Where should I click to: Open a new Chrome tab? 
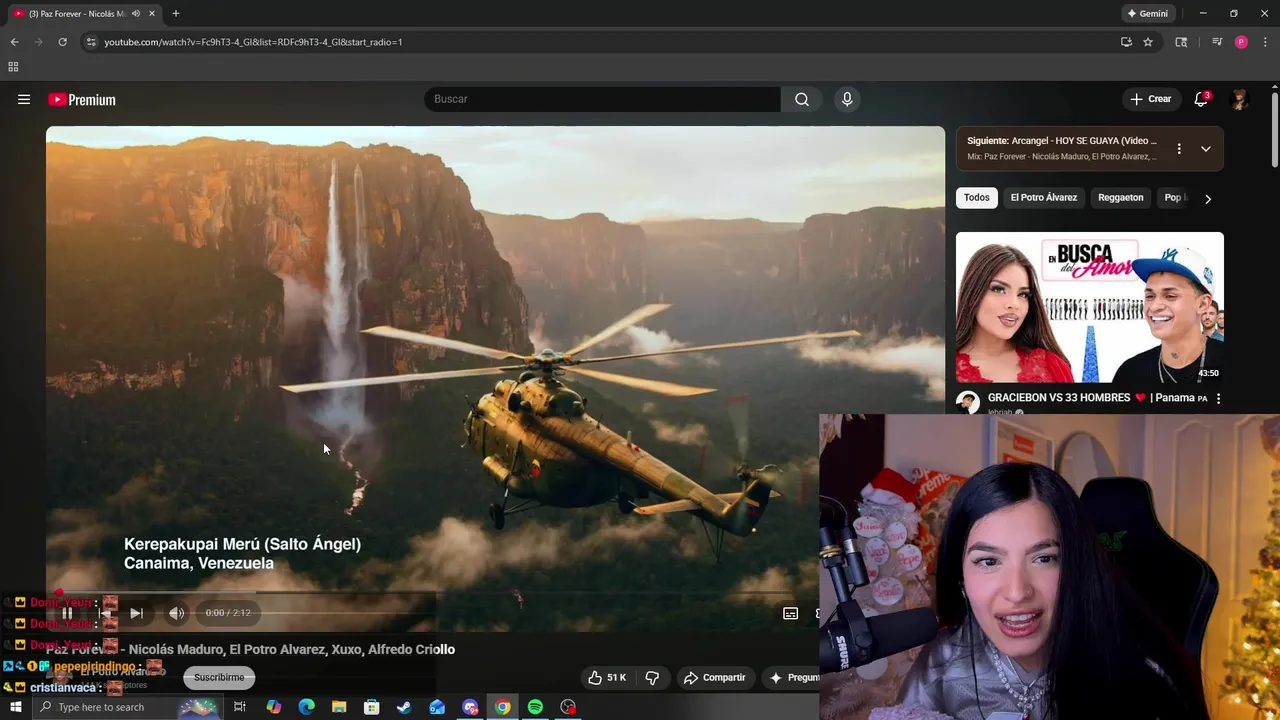point(175,13)
